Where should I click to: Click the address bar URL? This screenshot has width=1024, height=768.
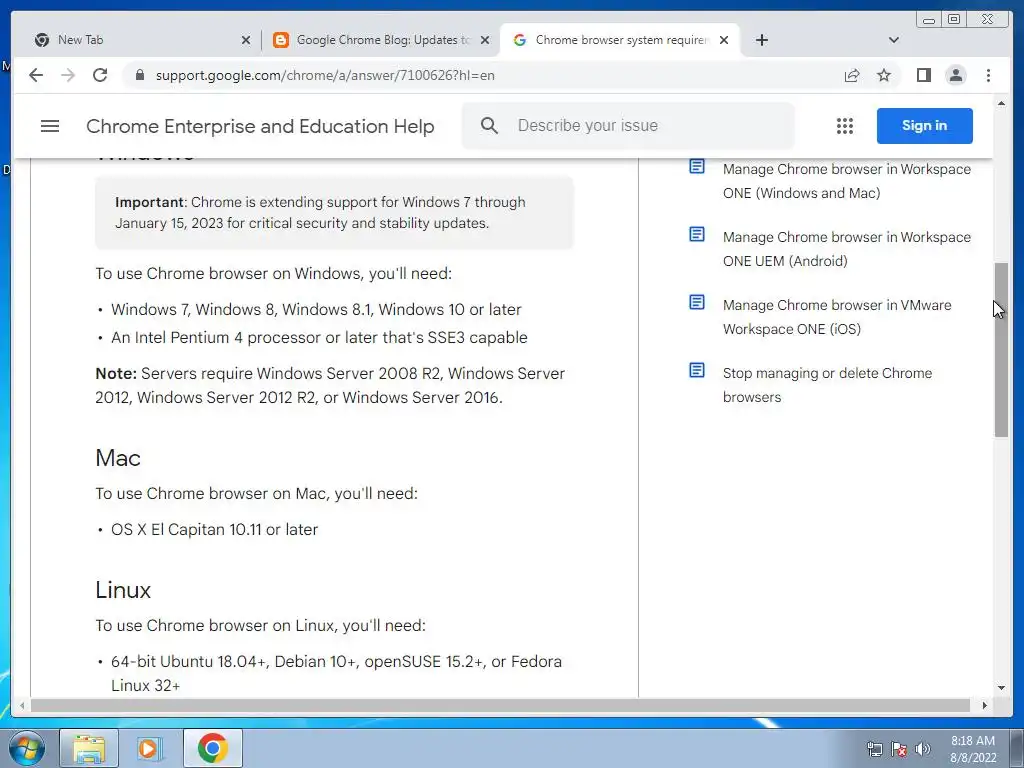(x=325, y=75)
